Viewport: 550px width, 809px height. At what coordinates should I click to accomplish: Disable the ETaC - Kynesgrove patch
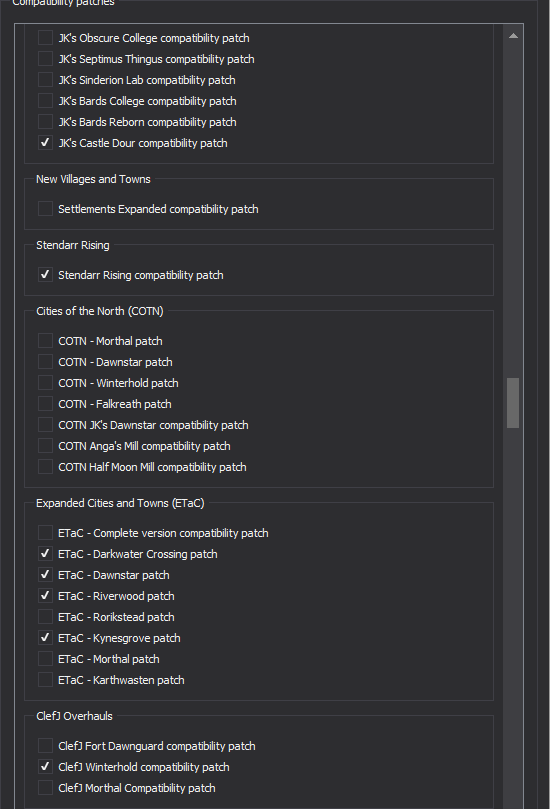pyautogui.click(x=45, y=638)
